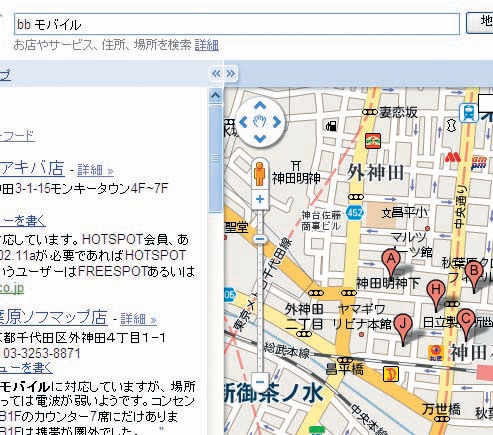
Task: Click the 452 route shield on map
Action: pyautogui.click(x=354, y=212)
